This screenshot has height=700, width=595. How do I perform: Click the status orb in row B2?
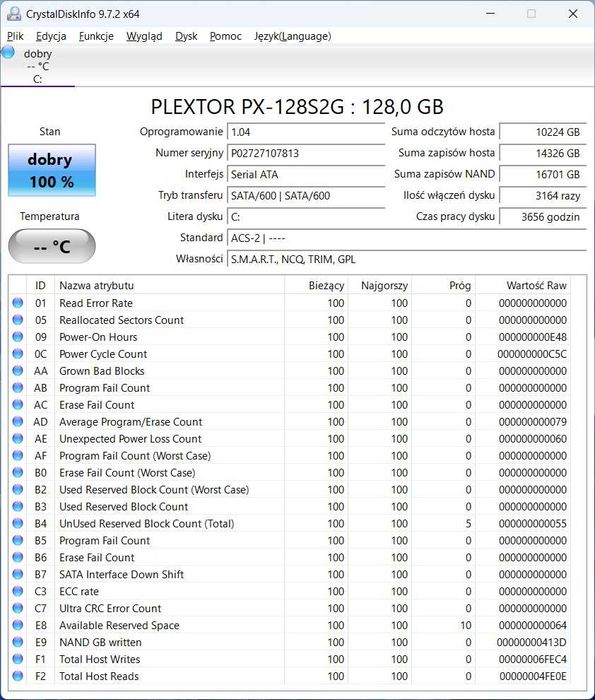(18, 489)
